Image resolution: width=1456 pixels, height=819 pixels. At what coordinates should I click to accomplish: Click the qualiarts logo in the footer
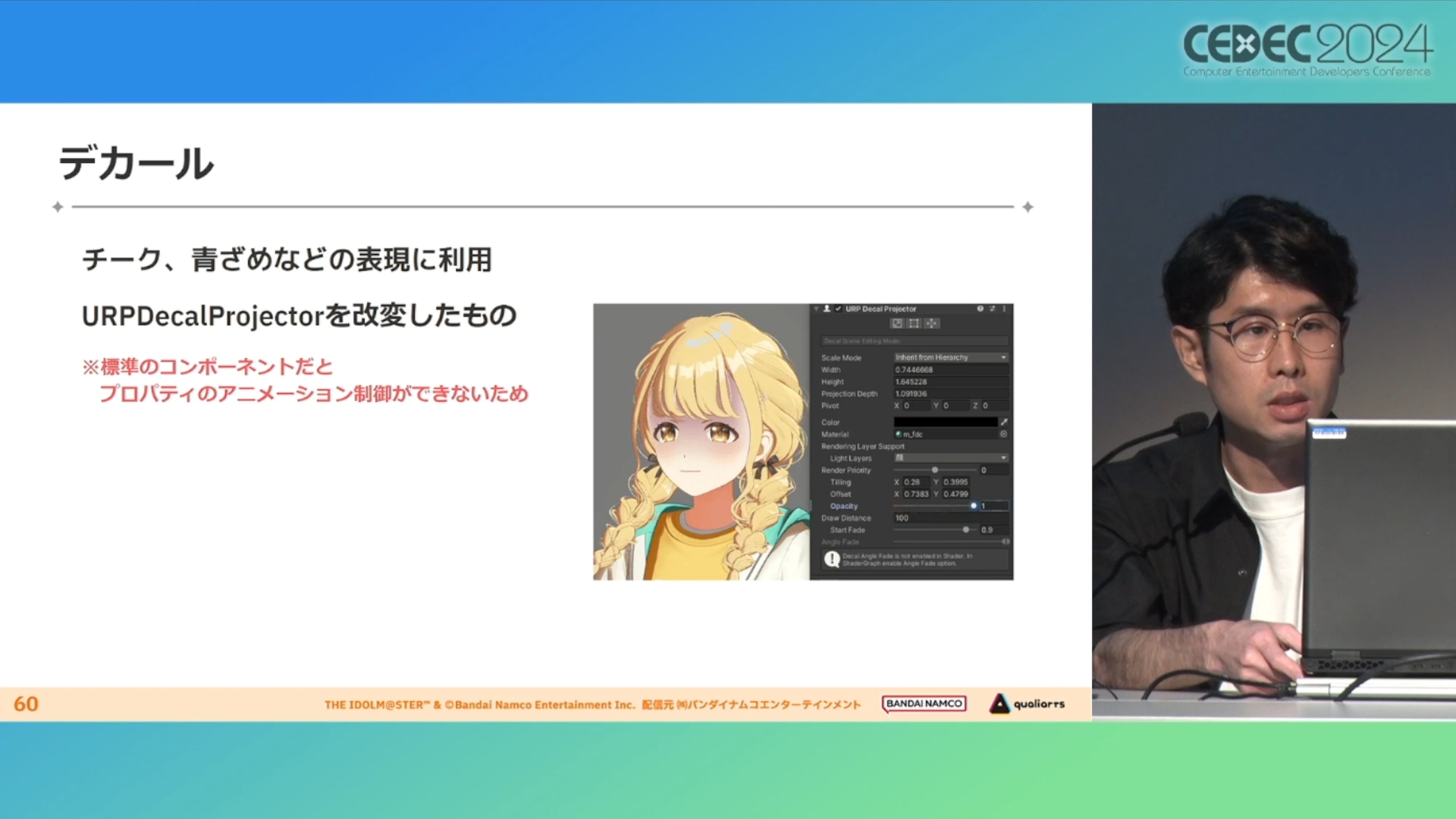coord(1027,704)
